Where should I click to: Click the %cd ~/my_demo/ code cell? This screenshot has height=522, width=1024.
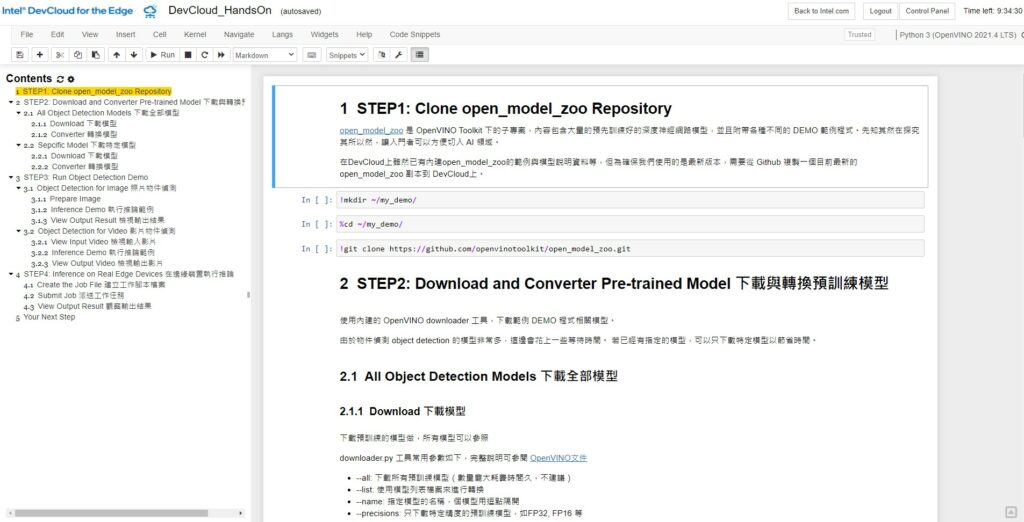[630, 224]
